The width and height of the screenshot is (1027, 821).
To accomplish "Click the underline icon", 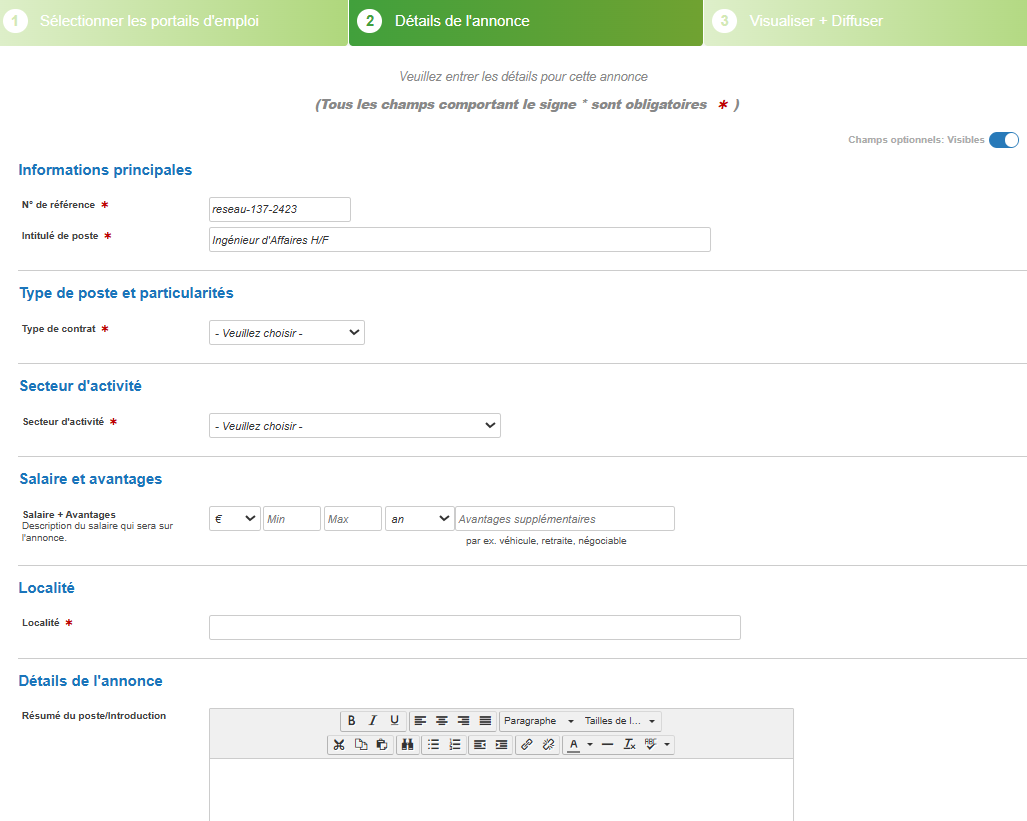I will point(395,721).
